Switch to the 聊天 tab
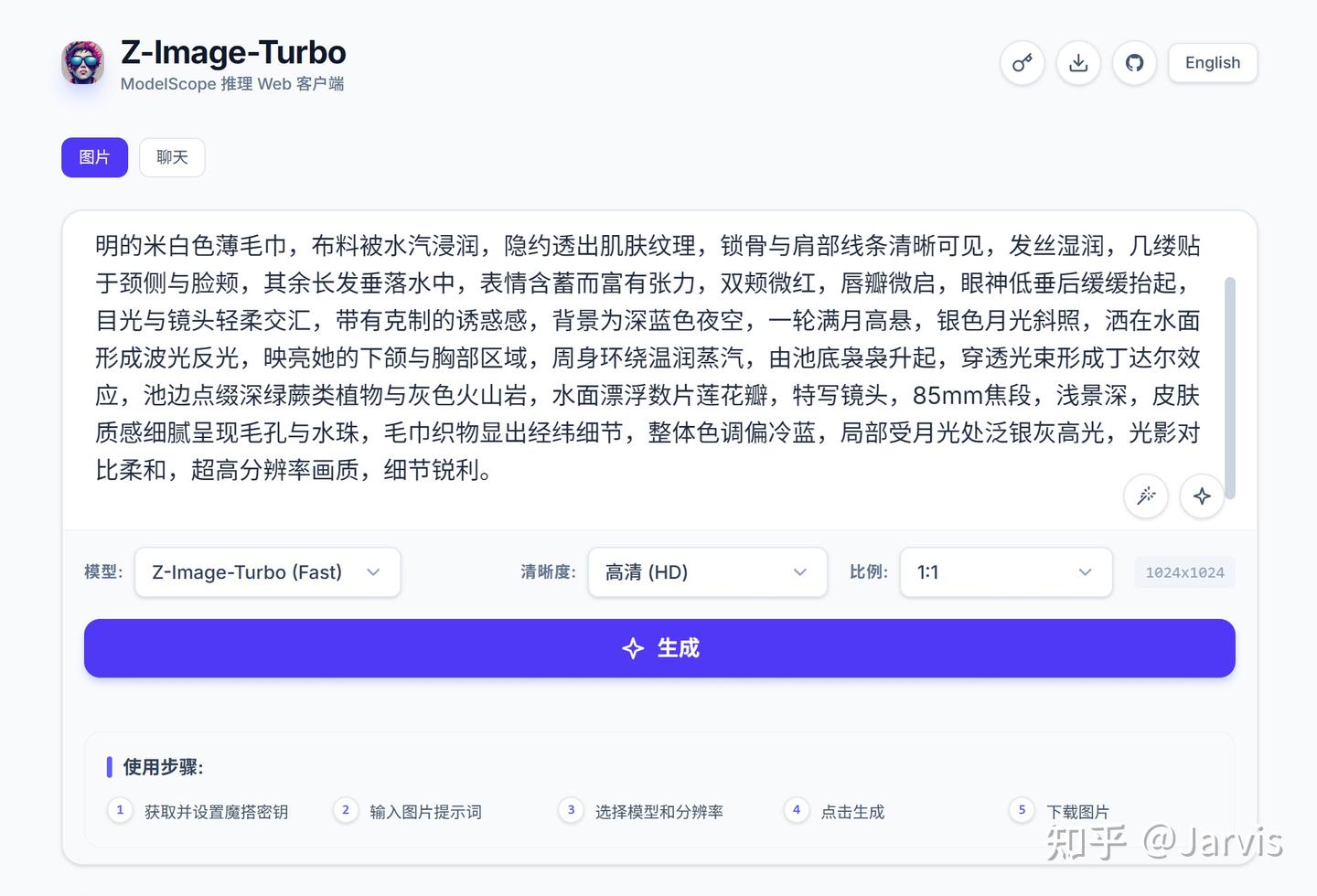 [x=172, y=157]
